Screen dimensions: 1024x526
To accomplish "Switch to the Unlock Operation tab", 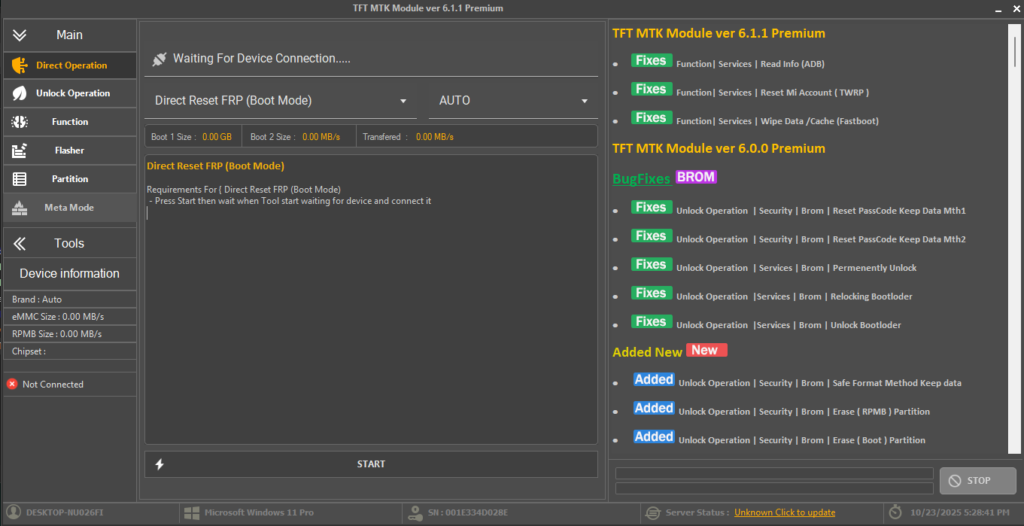I will tap(70, 93).
